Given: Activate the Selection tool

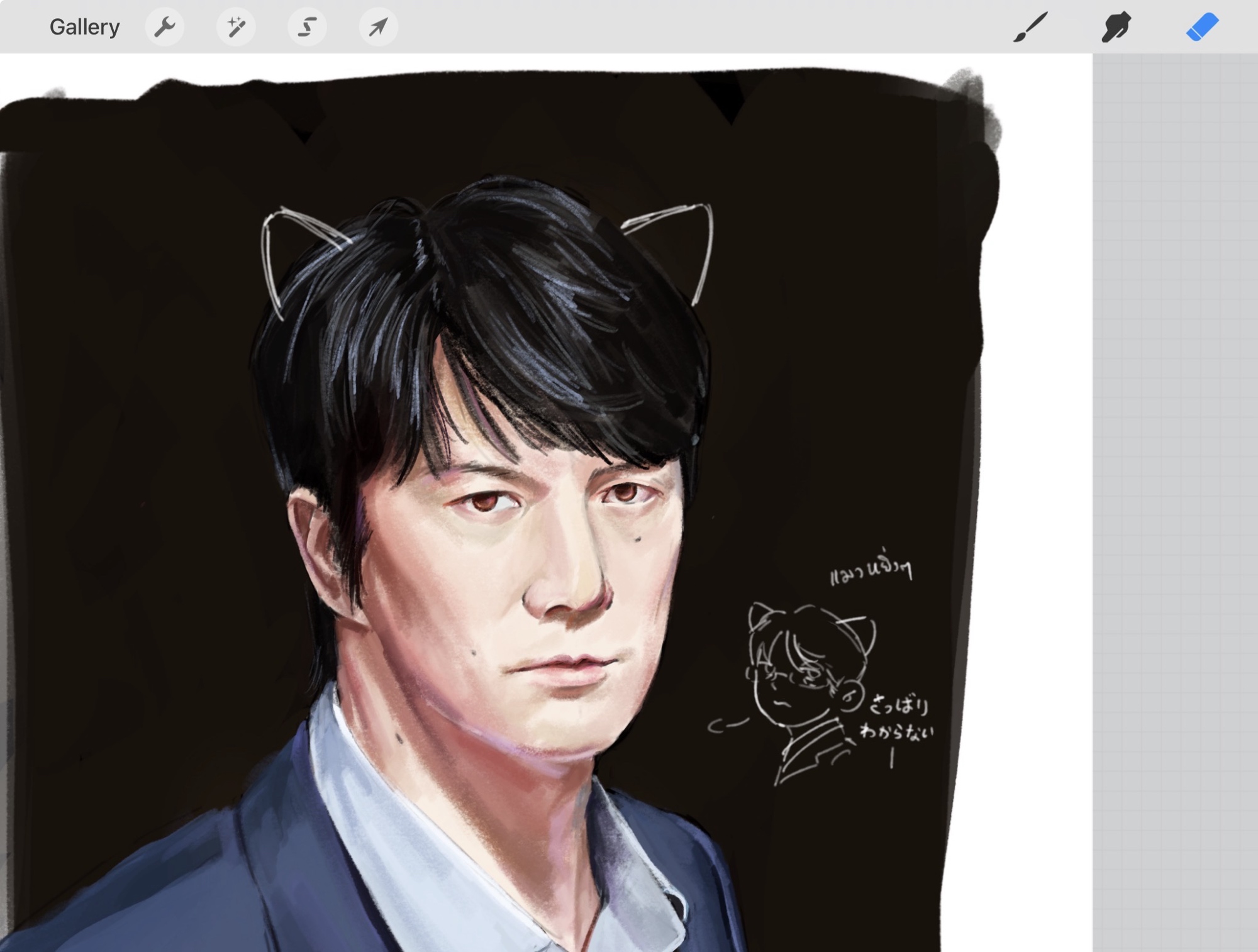Looking at the screenshot, I should tap(307, 27).
